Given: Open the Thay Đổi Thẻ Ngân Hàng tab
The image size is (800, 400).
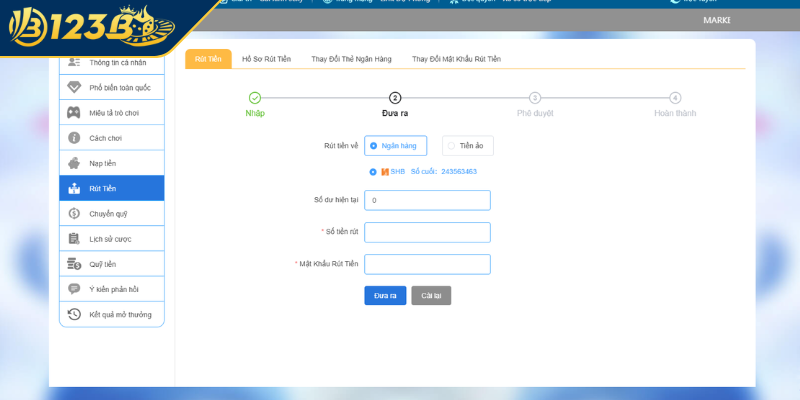Looking at the screenshot, I should 351,59.
